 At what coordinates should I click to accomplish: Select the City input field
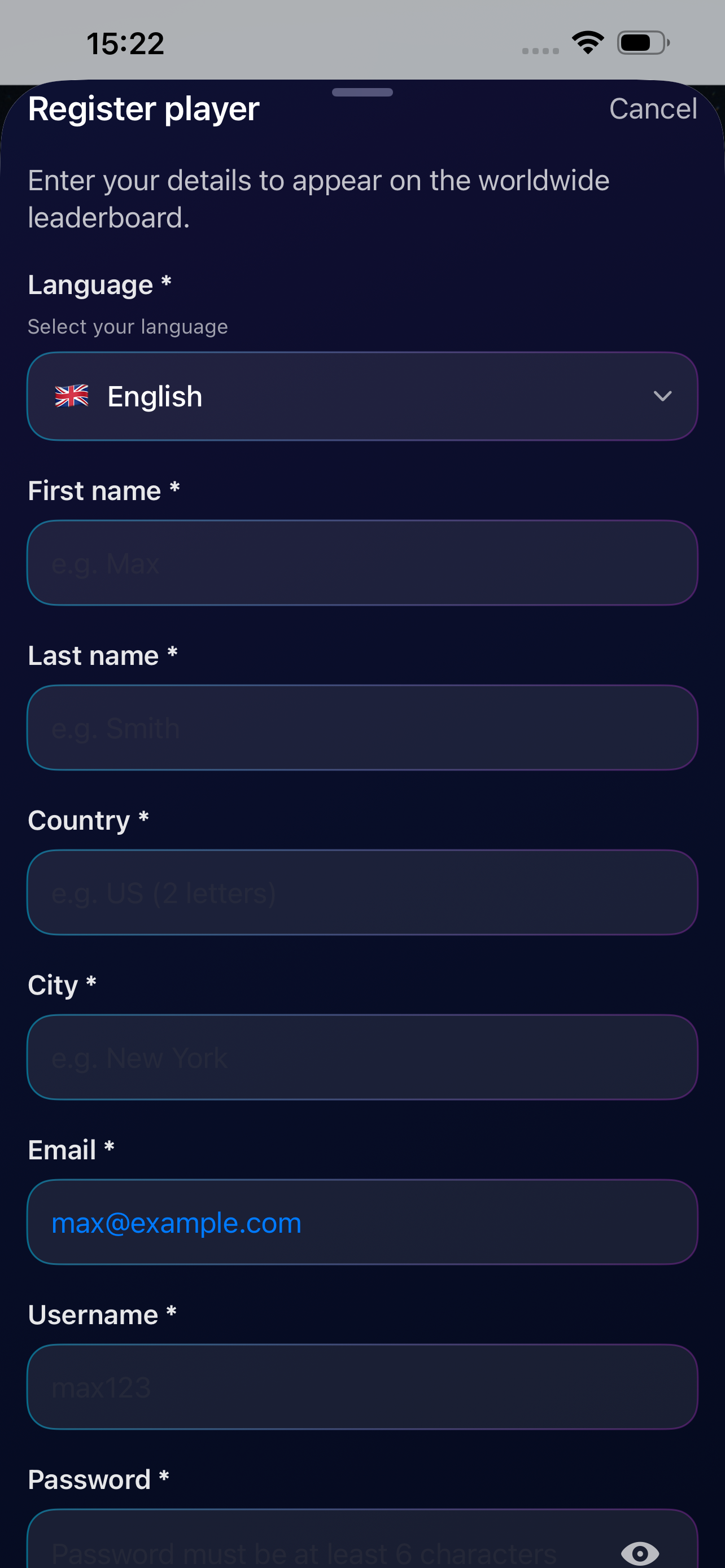[x=361, y=1057]
